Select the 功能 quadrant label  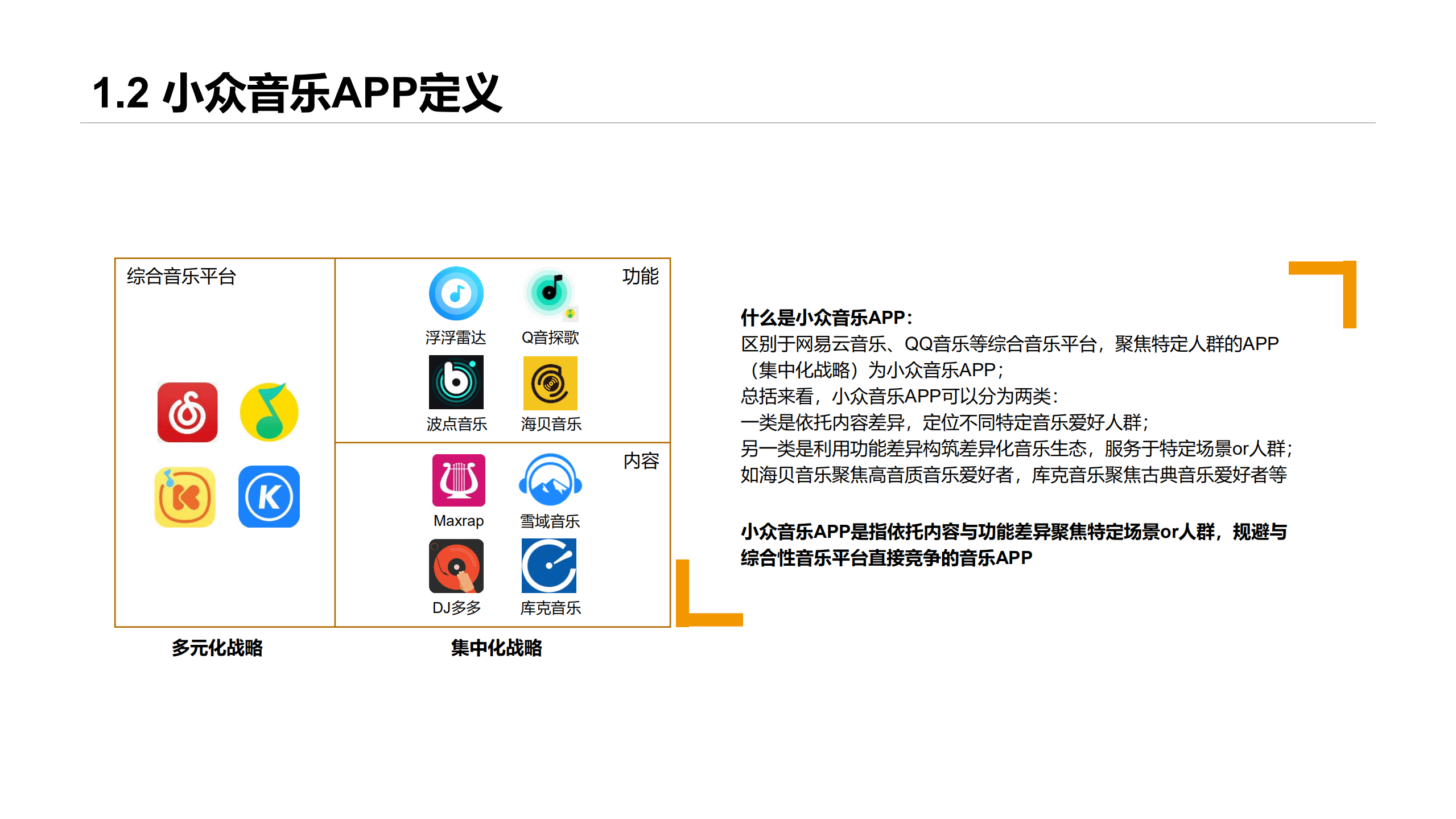tap(641, 278)
